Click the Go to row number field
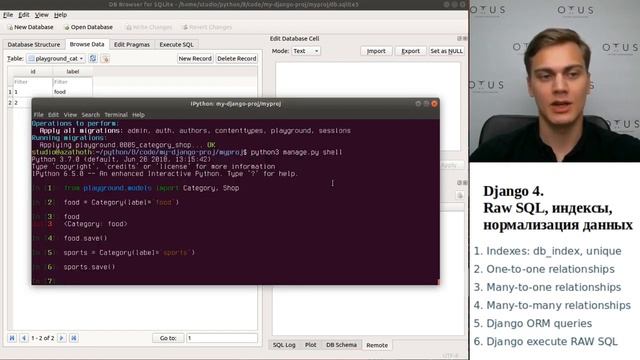 point(222,338)
